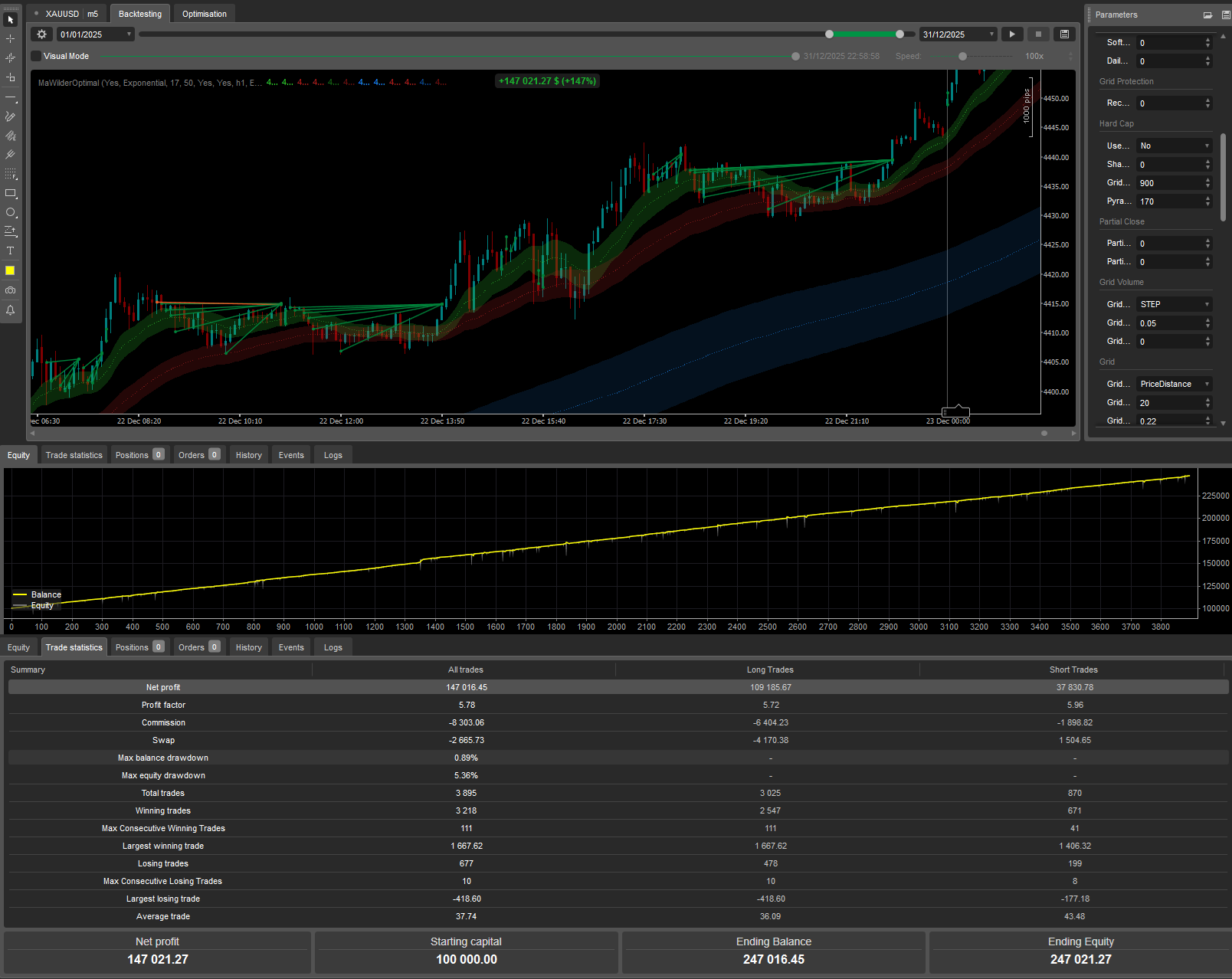
Task: Select the freehand pencil drawing tool
Action: pyautogui.click(x=11, y=117)
